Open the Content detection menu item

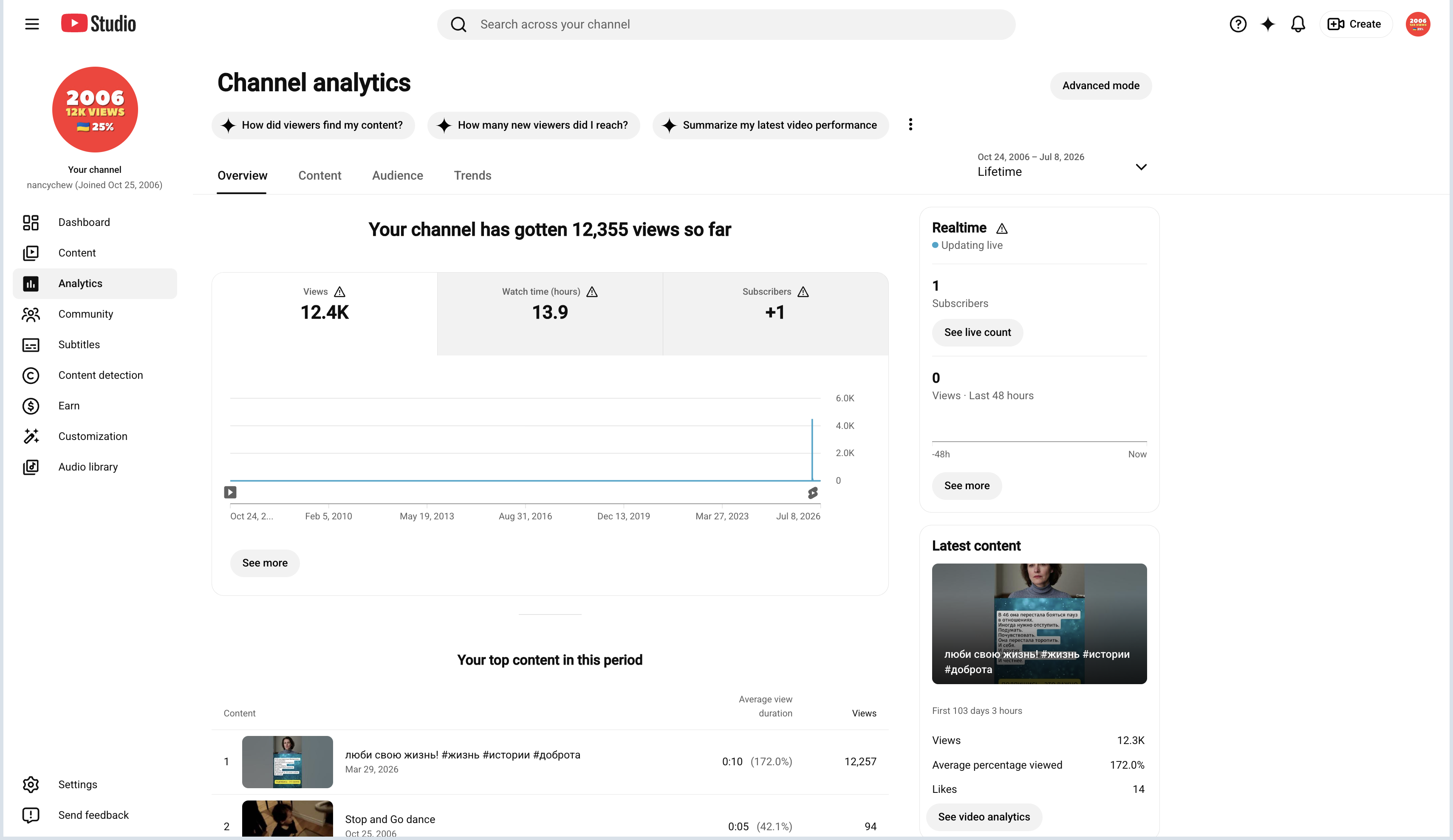[x=95, y=375]
